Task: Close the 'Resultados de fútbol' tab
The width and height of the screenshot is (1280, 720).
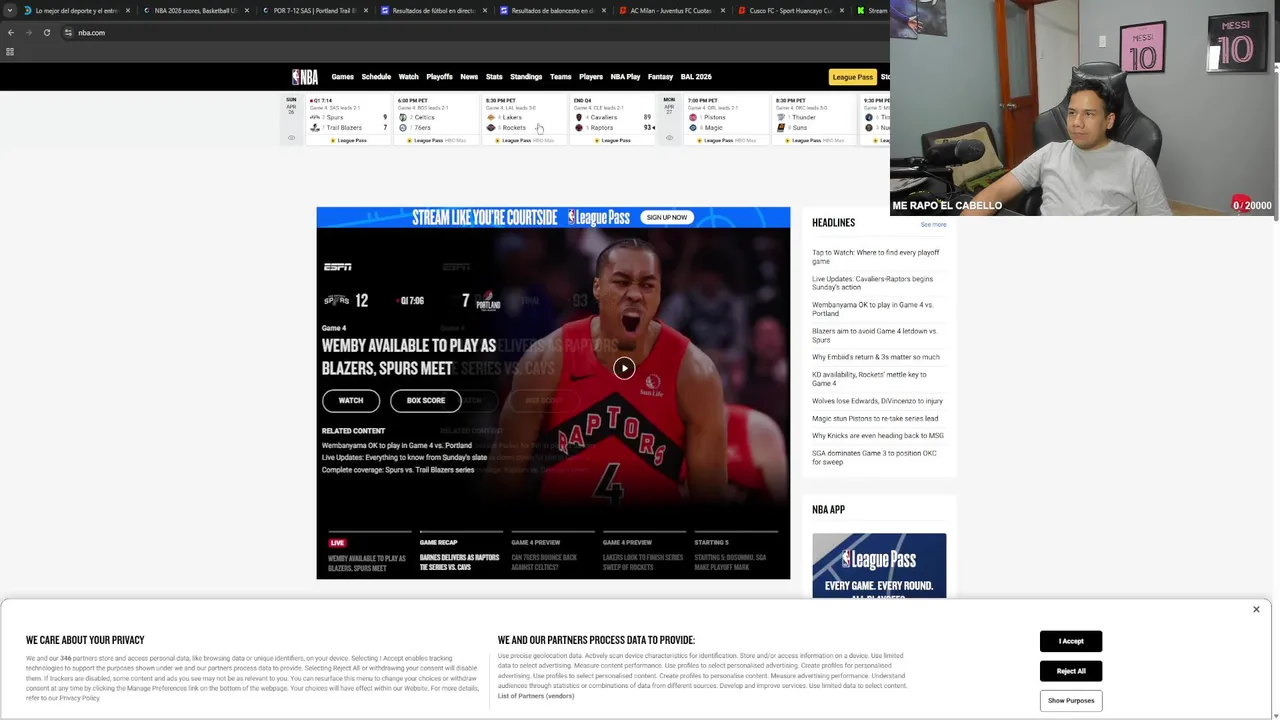Action: [485, 10]
